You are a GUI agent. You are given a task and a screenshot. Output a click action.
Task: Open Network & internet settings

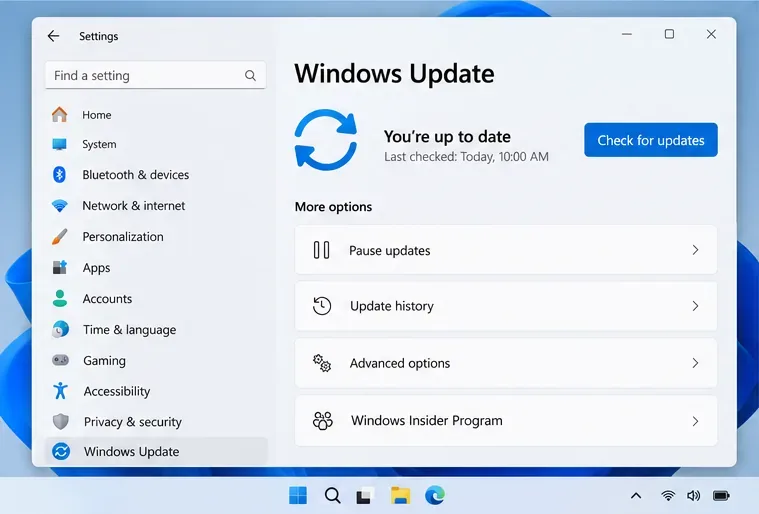[x=156, y=206]
